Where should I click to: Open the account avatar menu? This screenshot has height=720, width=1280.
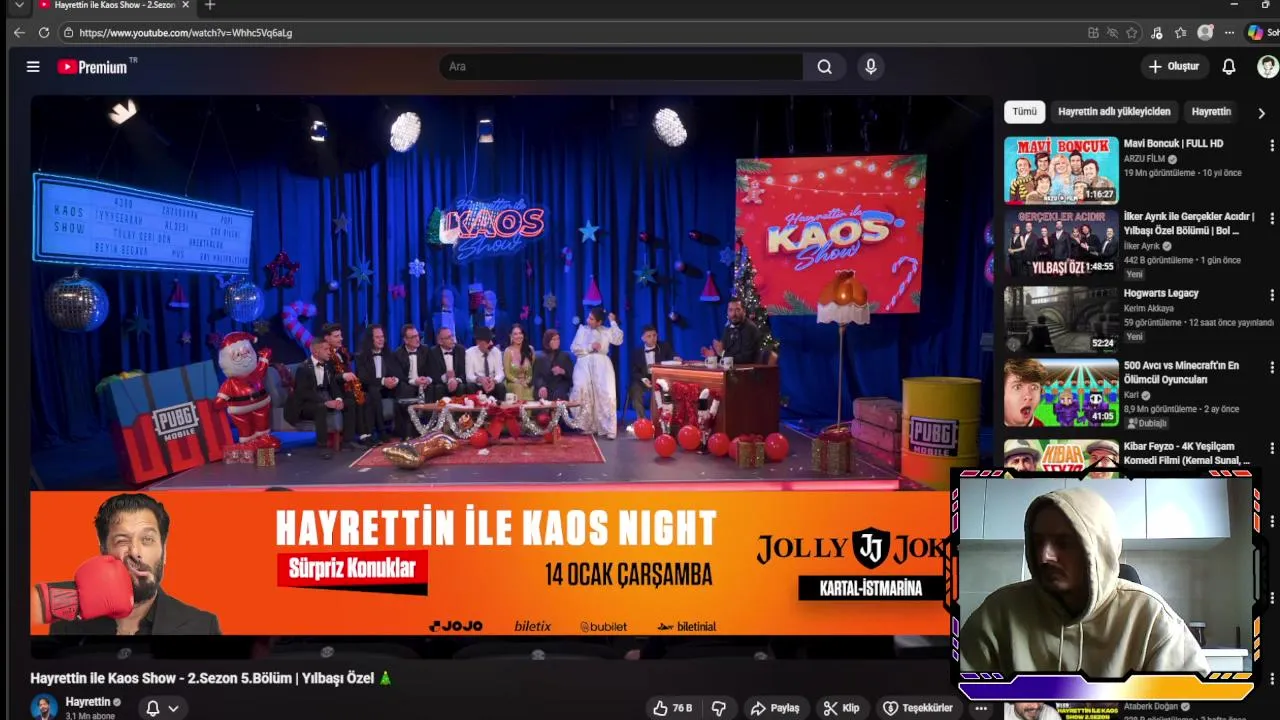click(1267, 67)
